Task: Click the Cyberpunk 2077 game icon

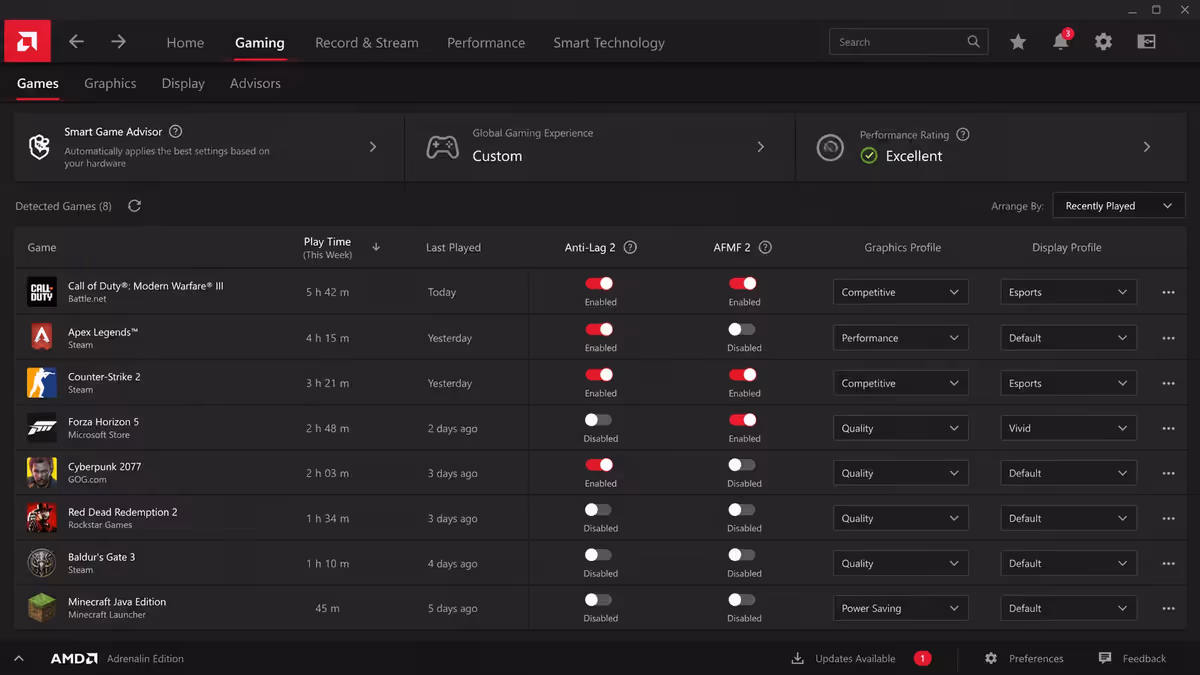Action: coord(42,473)
